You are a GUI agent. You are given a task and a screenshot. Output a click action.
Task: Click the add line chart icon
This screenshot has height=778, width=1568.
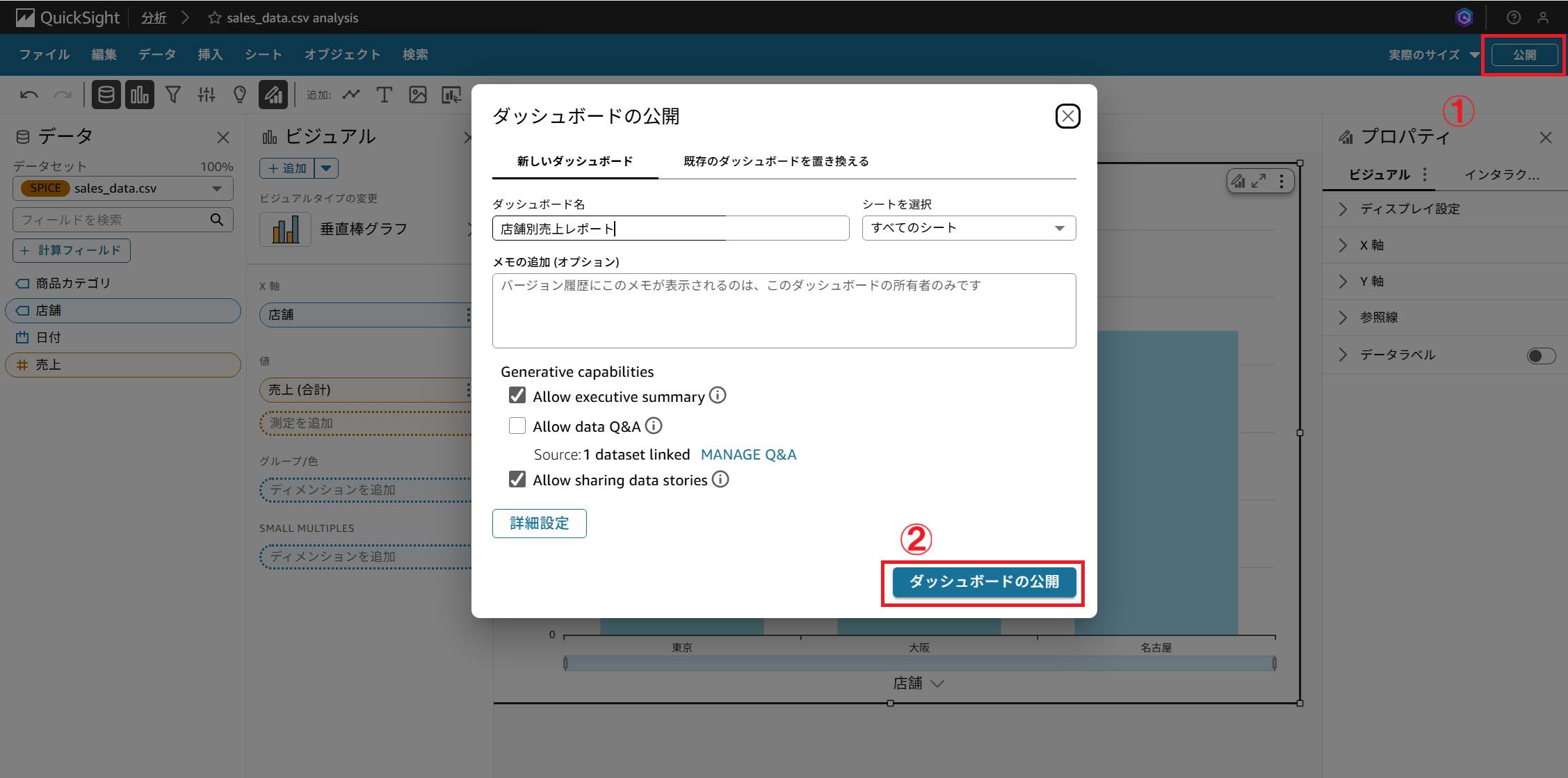tap(351, 95)
